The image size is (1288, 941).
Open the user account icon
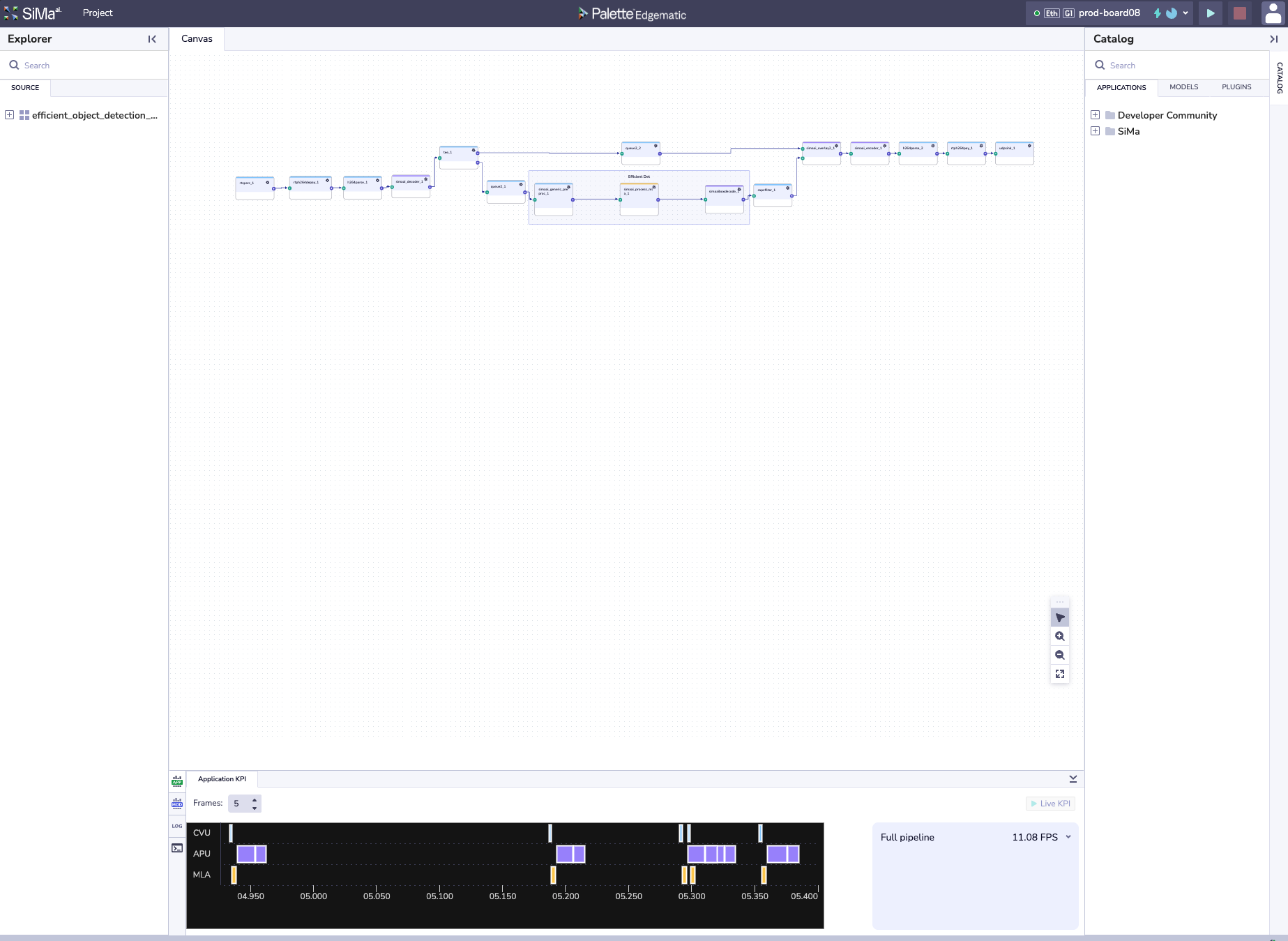1273,13
